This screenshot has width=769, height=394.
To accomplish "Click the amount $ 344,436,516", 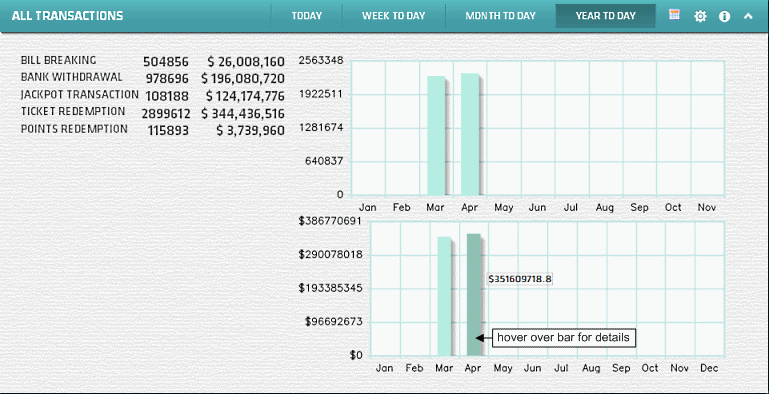I will coord(243,114).
